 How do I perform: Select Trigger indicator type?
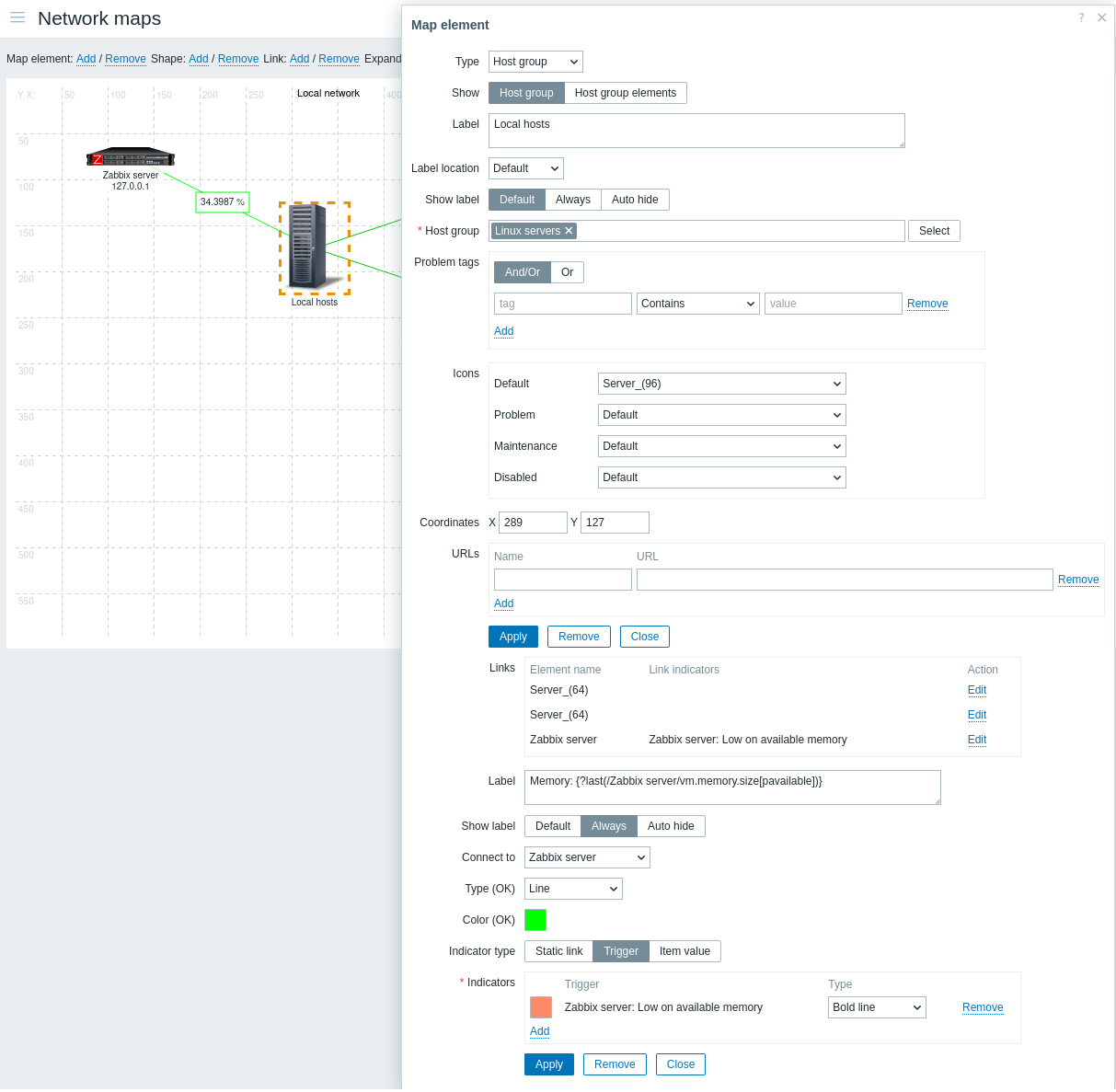pos(621,951)
